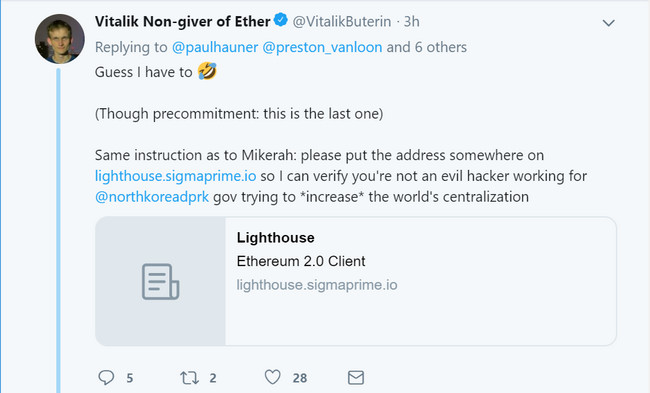Open the @preston_vanloon mention link
650x393 pixels.
pyautogui.click(x=322, y=47)
